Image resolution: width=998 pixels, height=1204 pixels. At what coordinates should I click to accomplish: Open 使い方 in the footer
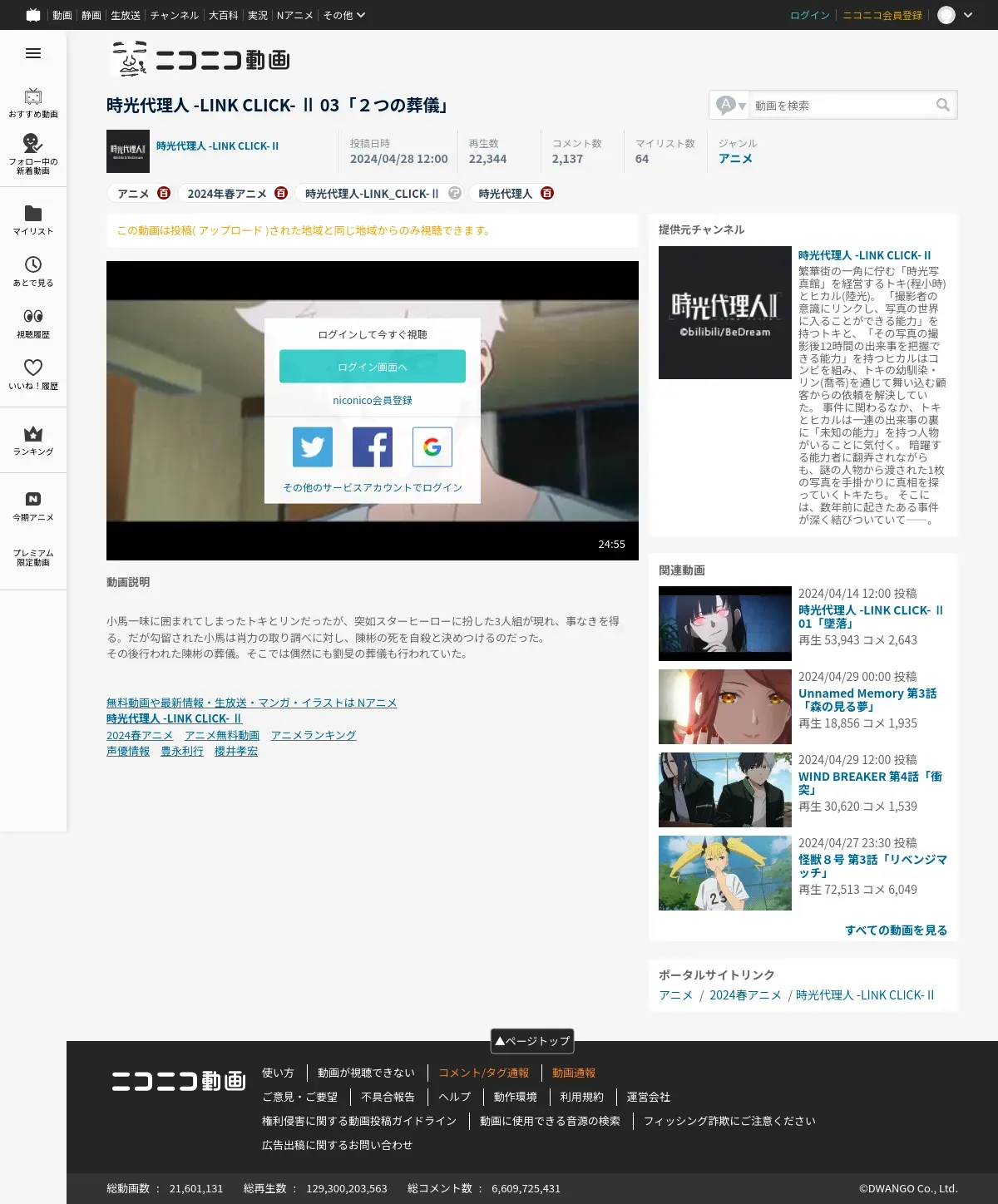pyautogui.click(x=278, y=1073)
